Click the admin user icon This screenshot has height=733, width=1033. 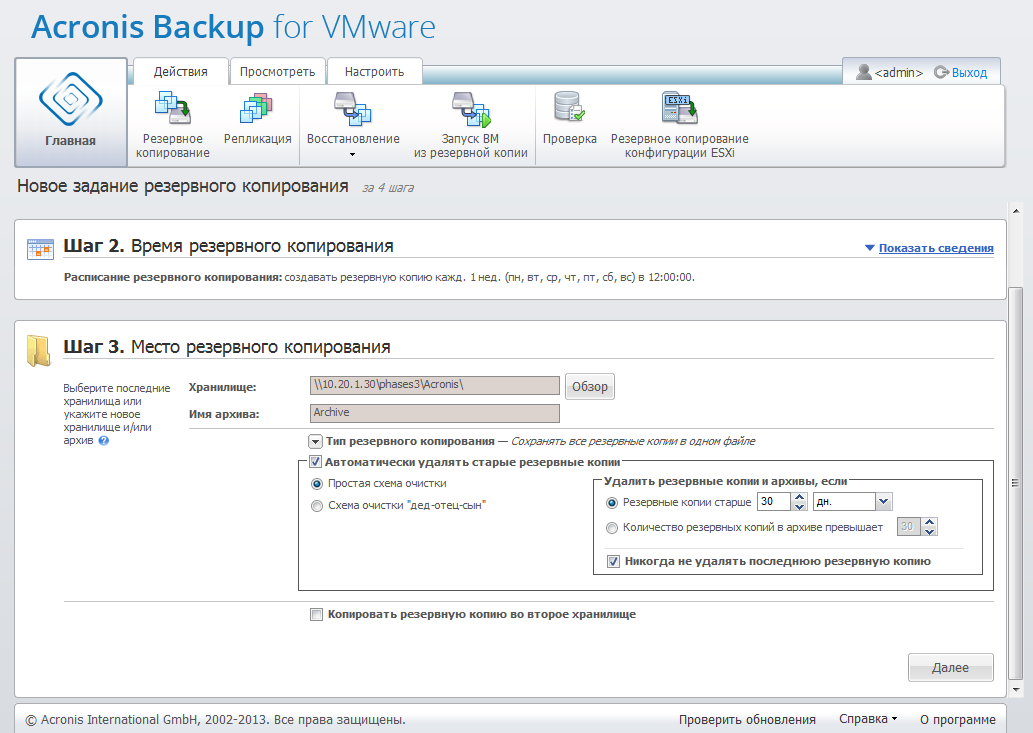[863, 71]
